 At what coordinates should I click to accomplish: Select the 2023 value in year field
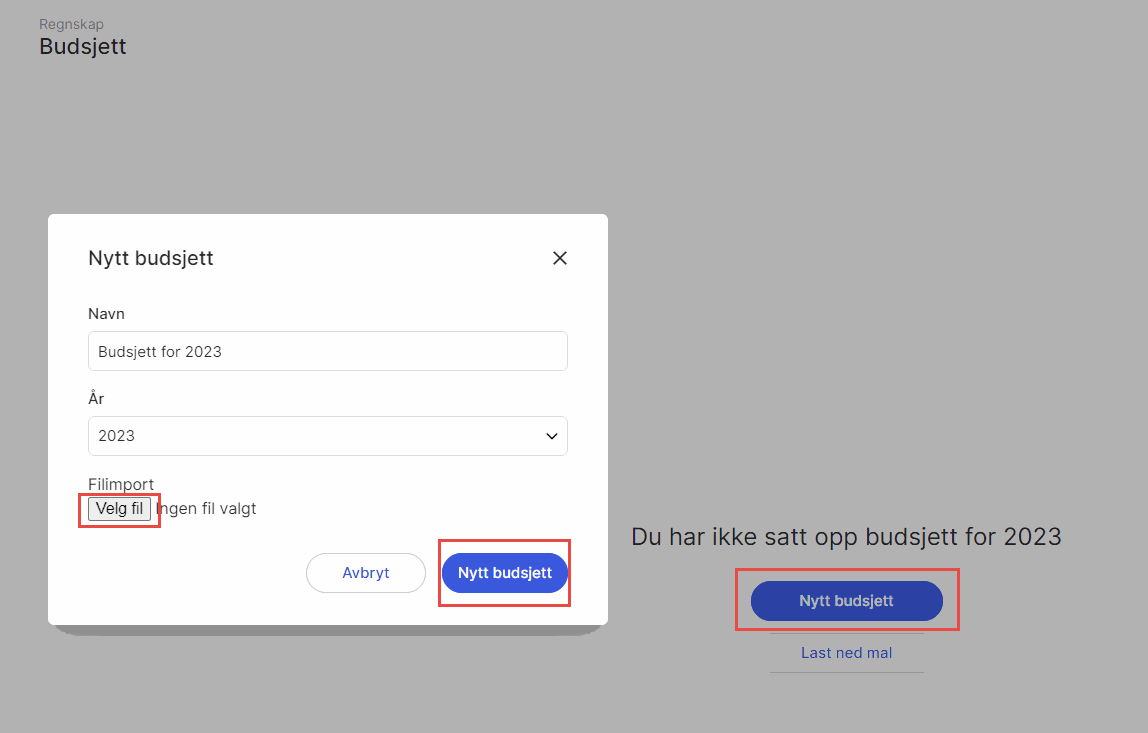tap(116, 436)
